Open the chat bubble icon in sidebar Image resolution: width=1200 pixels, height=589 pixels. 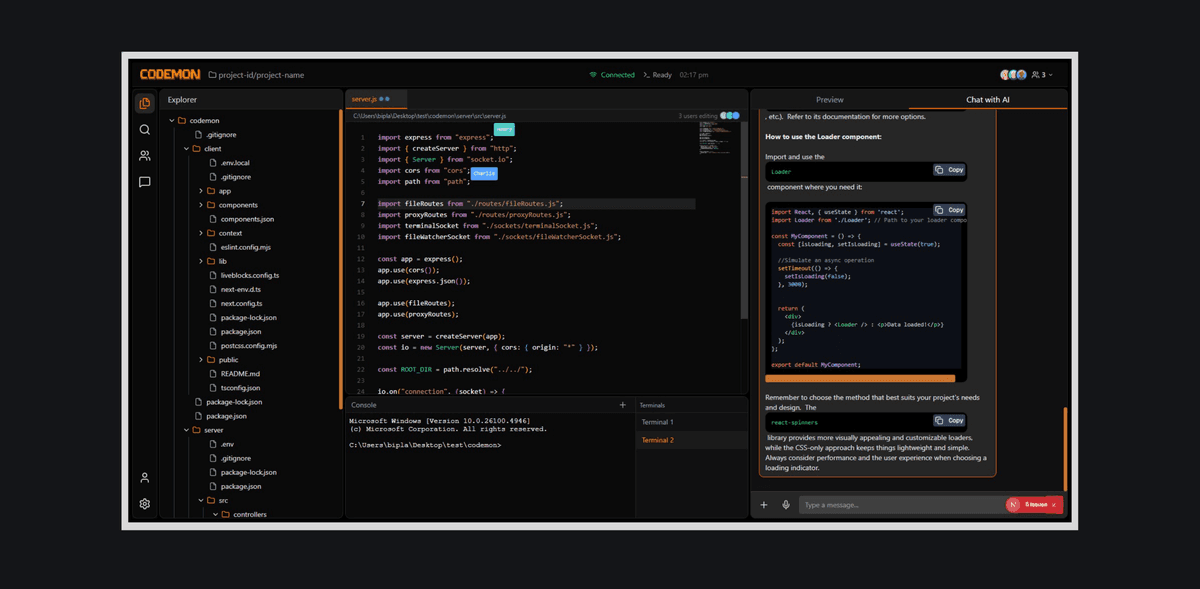pyautogui.click(x=145, y=182)
